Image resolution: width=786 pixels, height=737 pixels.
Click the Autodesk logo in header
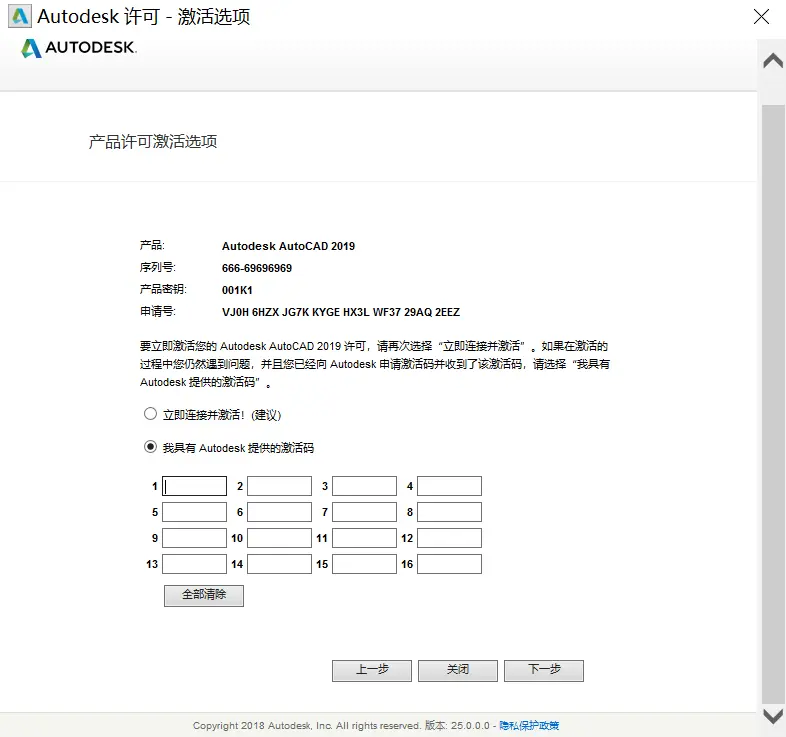pyautogui.click(x=79, y=48)
